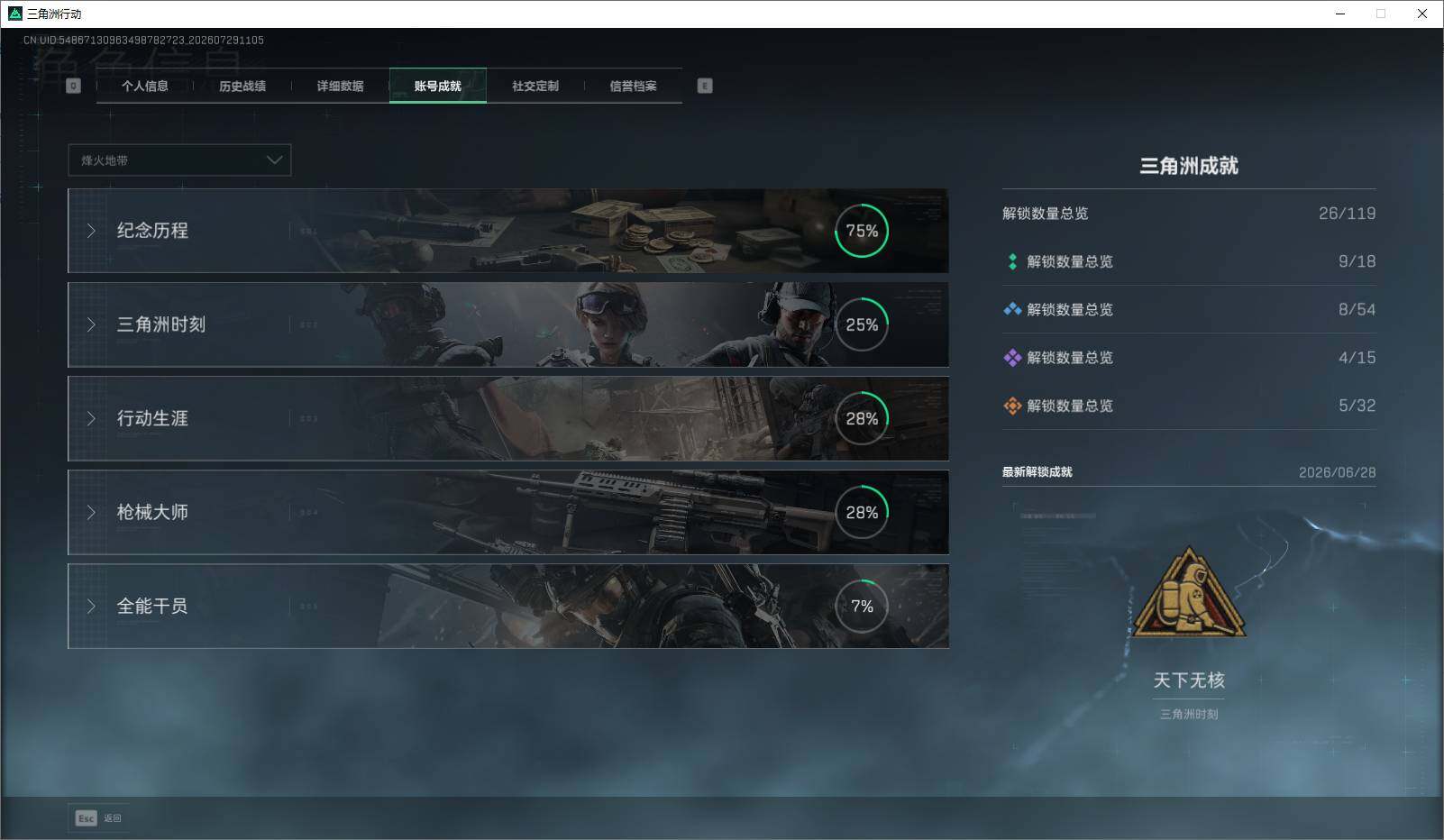1444x840 pixels.
Task: Click the 9/18 unlock count
Action: [1357, 261]
